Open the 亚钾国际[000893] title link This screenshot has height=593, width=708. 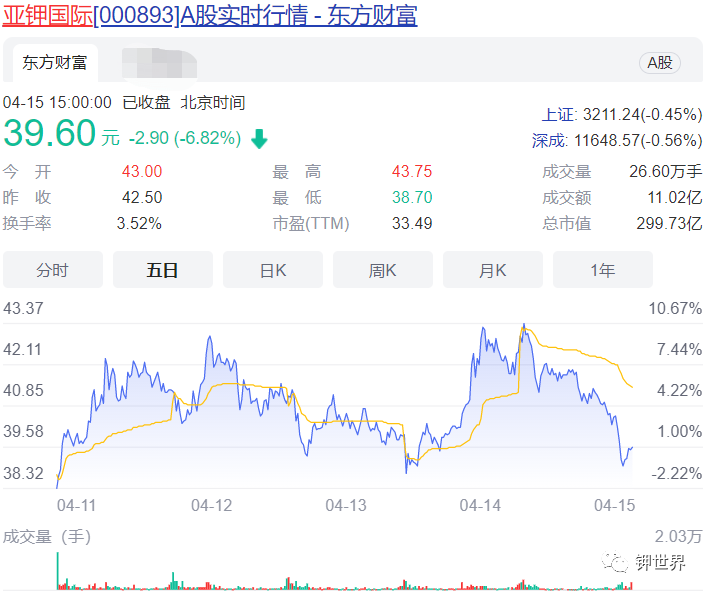pyautogui.click(x=210, y=15)
